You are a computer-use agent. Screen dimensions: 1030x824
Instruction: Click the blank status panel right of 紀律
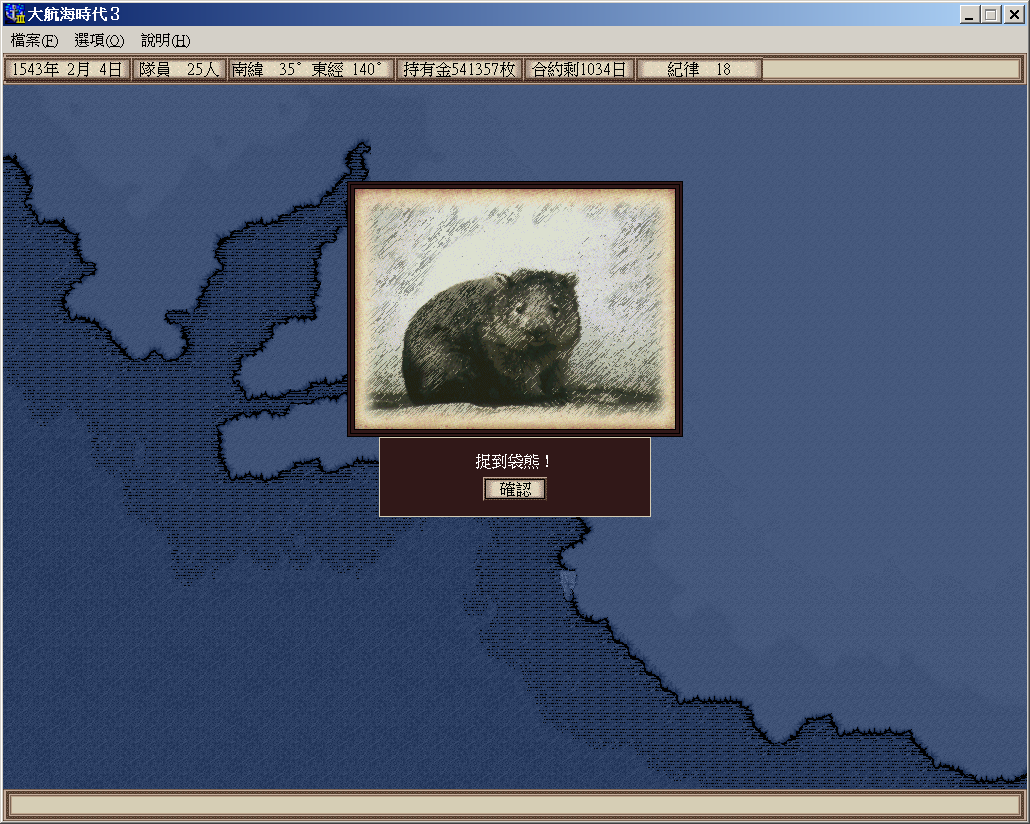point(892,70)
